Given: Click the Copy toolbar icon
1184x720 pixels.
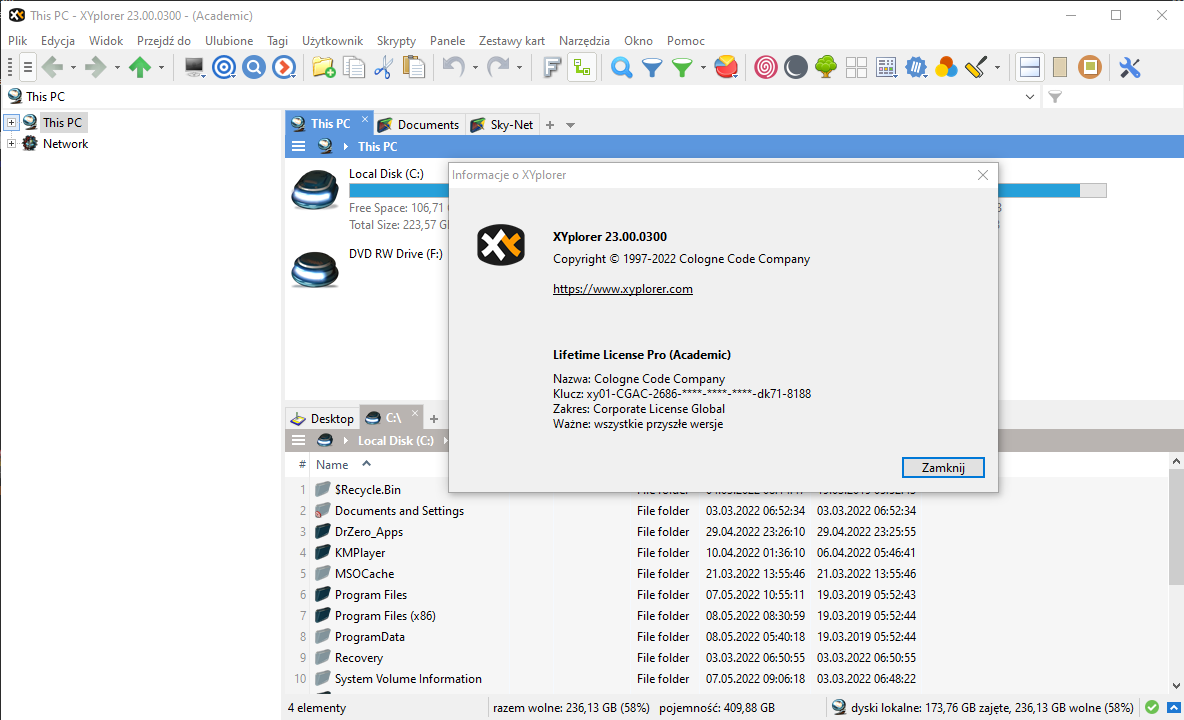Looking at the screenshot, I should tap(353, 68).
